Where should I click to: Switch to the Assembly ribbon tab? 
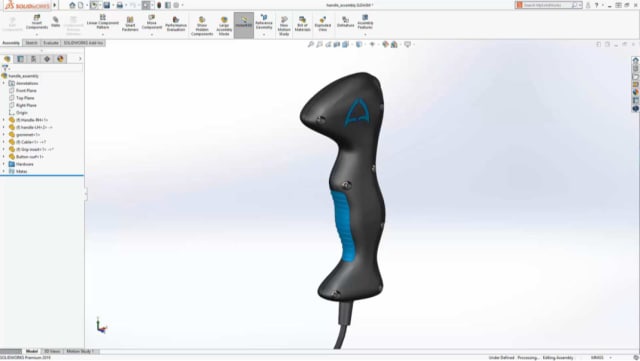click(x=11, y=43)
